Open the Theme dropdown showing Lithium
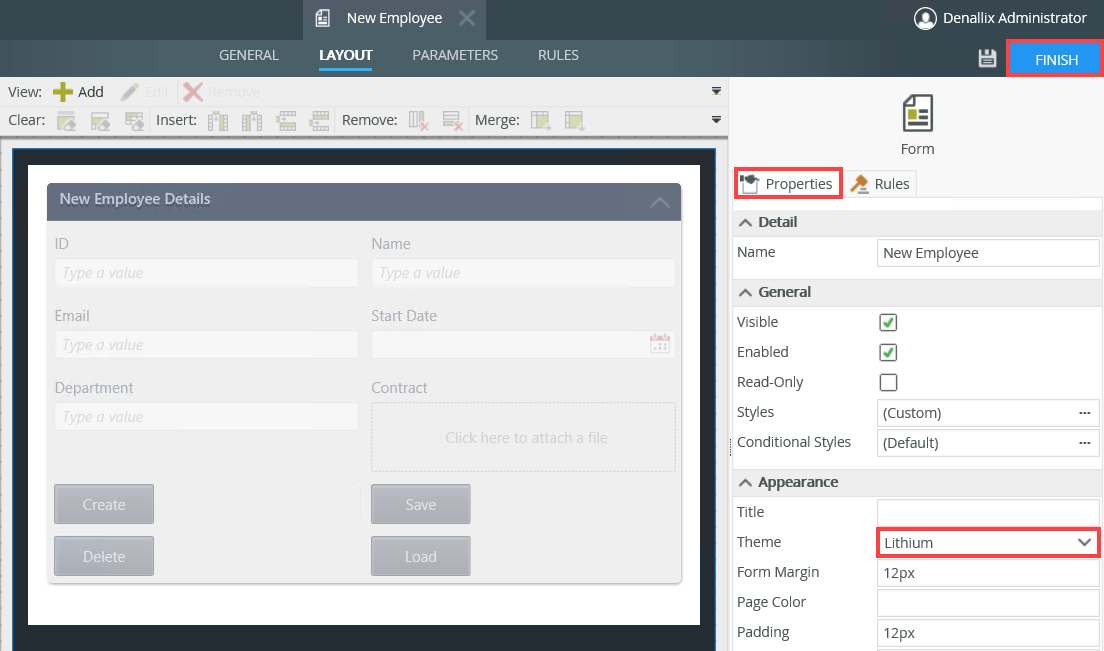Image resolution: width=1104 pixels, height=651 pixels. point(988,542)
